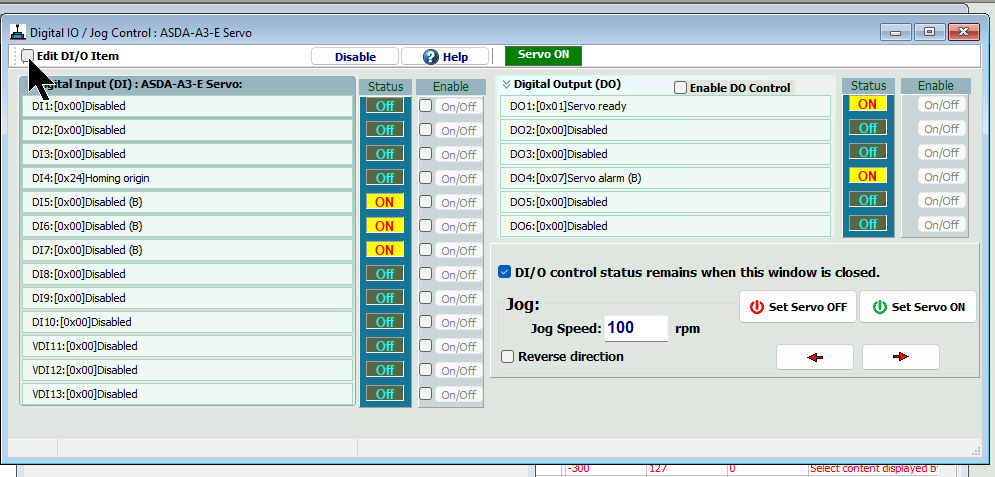Select VDI11:[0x00]Disabled row
Image resolution: width=995 pixels, height=477 pixels.
pyautogui.click(x=187, y=346)
